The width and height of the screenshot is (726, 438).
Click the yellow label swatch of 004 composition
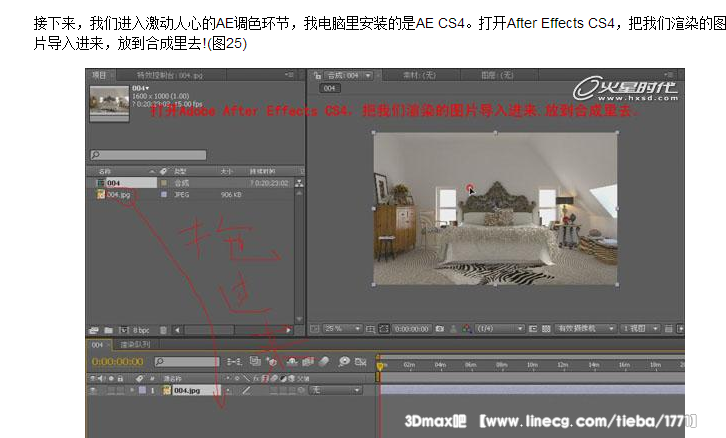coord(163,183)
